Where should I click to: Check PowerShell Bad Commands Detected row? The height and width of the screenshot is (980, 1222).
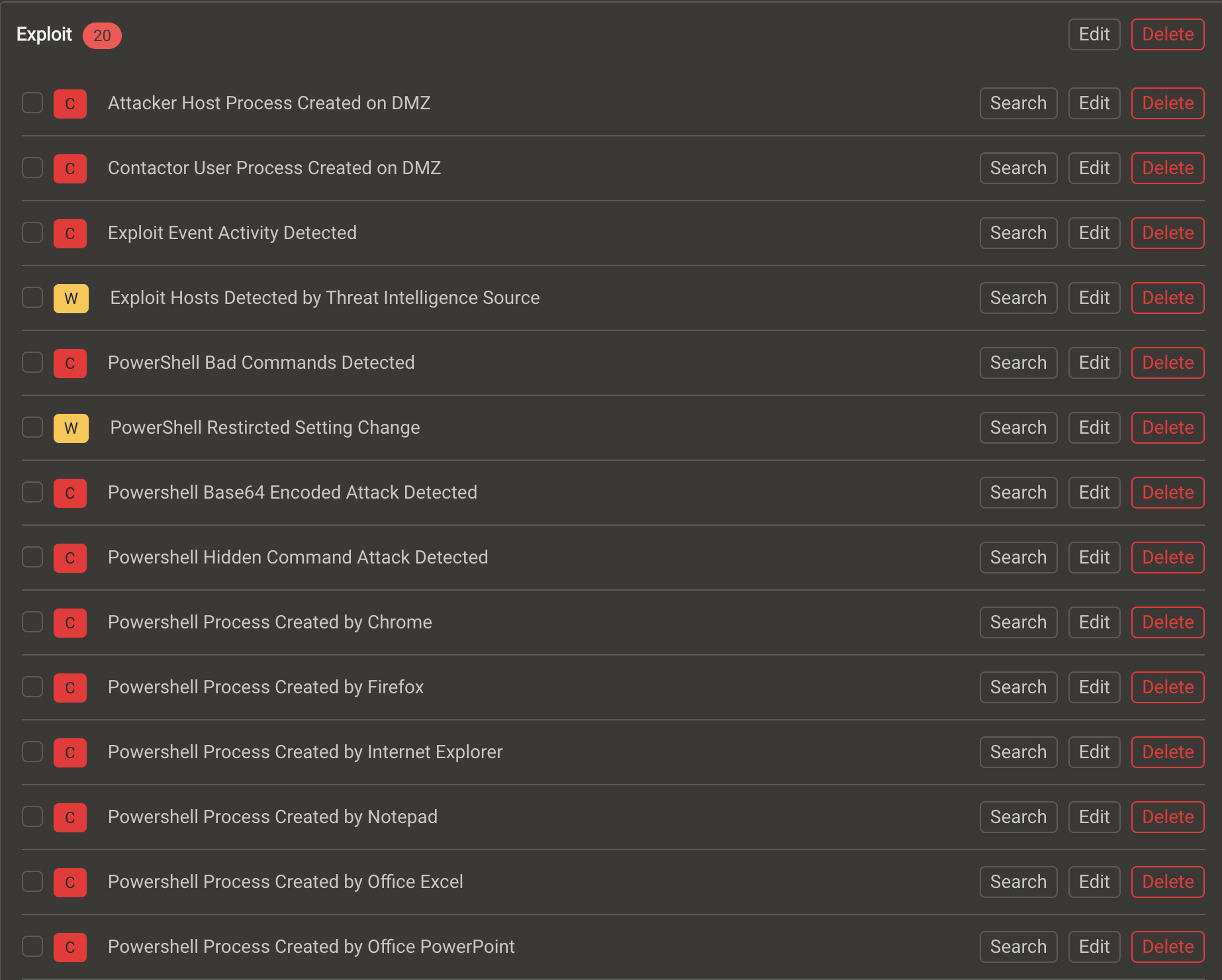pyautogui.click(x=32, y=362)
